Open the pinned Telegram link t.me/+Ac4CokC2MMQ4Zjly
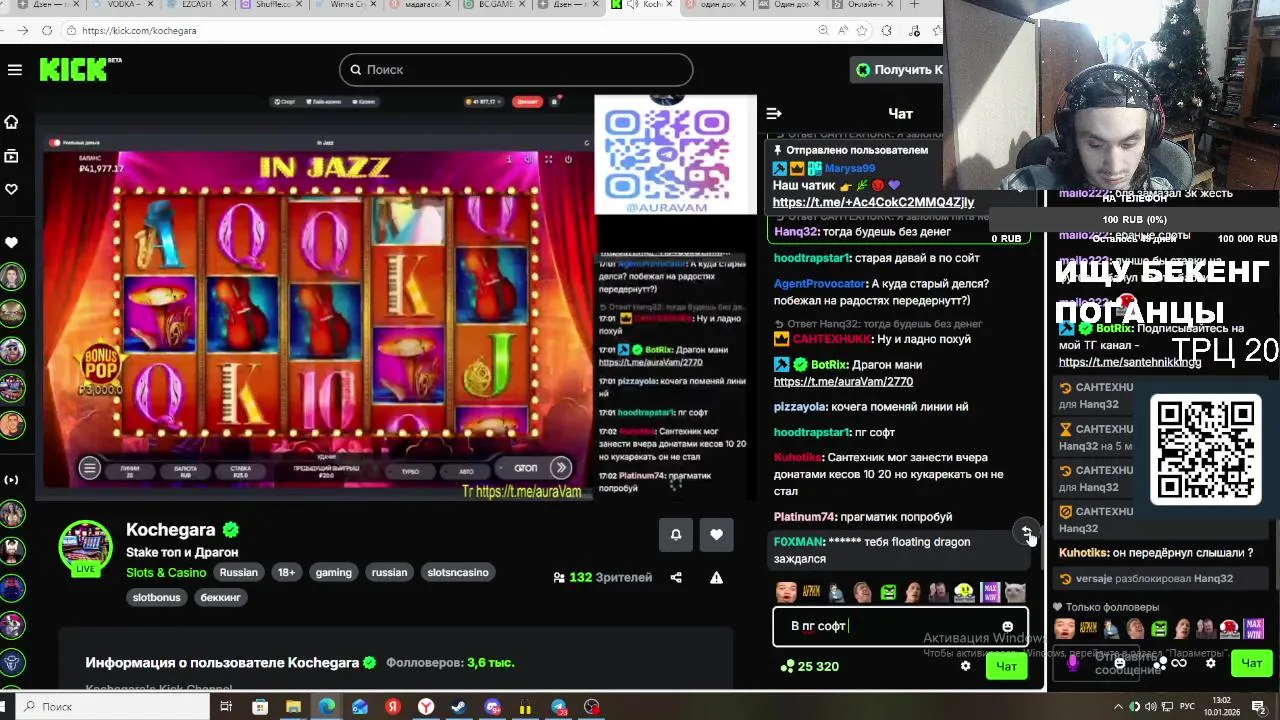Viewport: 1280px width, 720px height. point(873,202)
